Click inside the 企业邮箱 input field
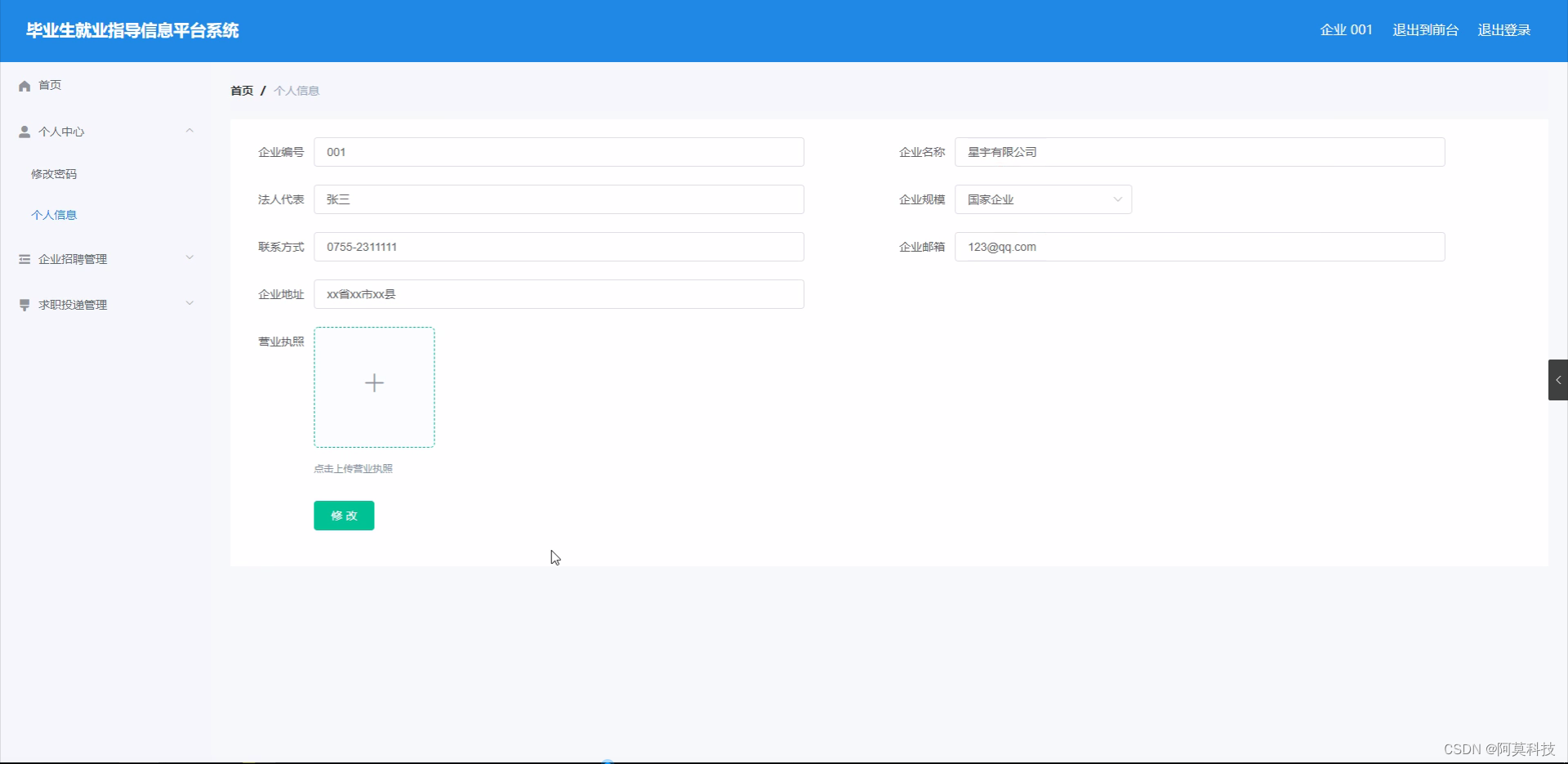Viewport: 1568px width, 764px height. pos(1199,246)
